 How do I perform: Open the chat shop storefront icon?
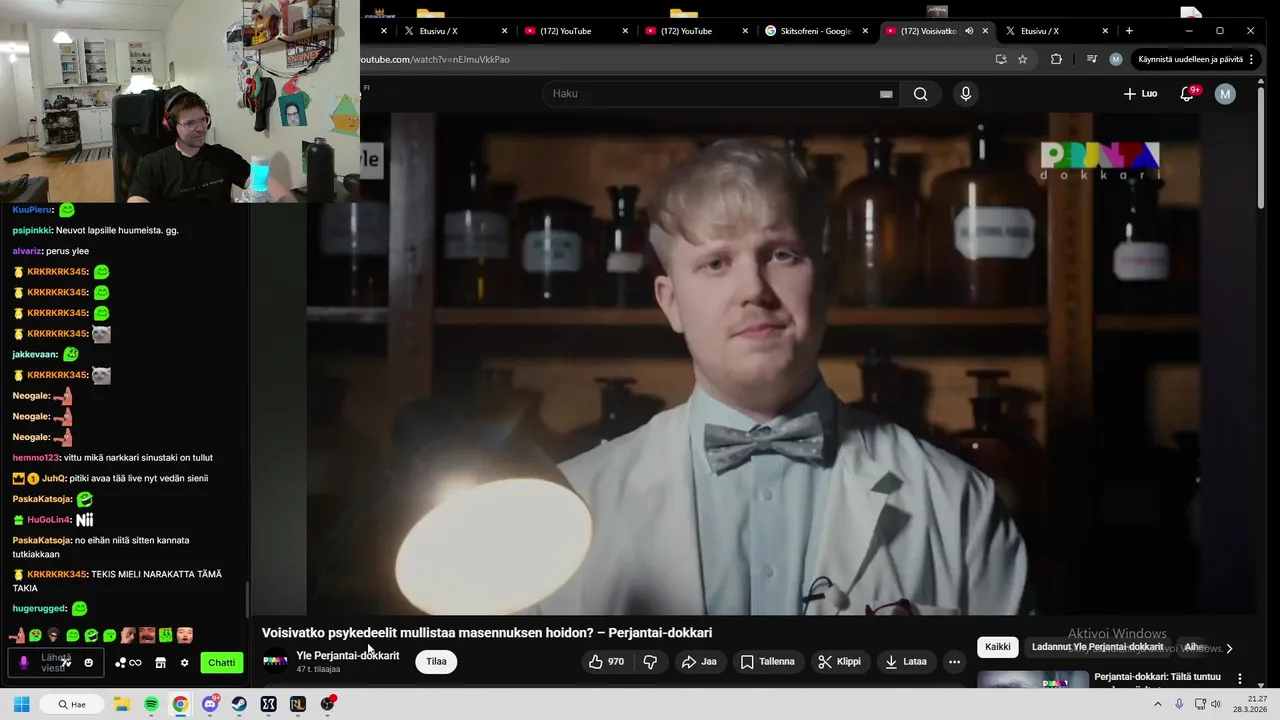(160, 662)
